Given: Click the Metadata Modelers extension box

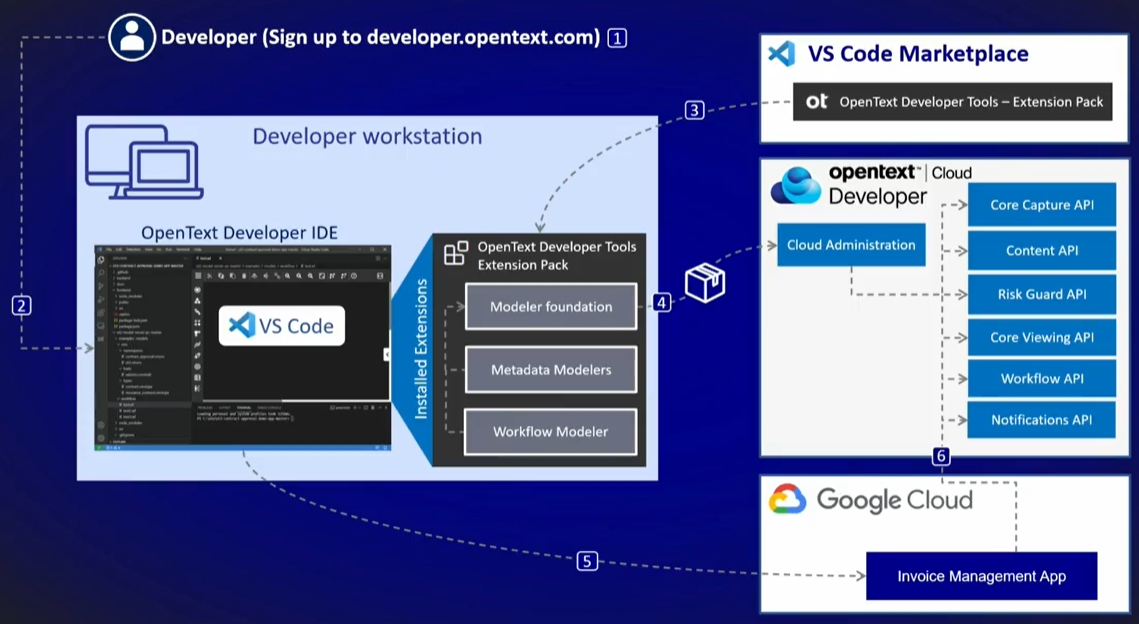Looking at the screenshot, I should point(551,370).
